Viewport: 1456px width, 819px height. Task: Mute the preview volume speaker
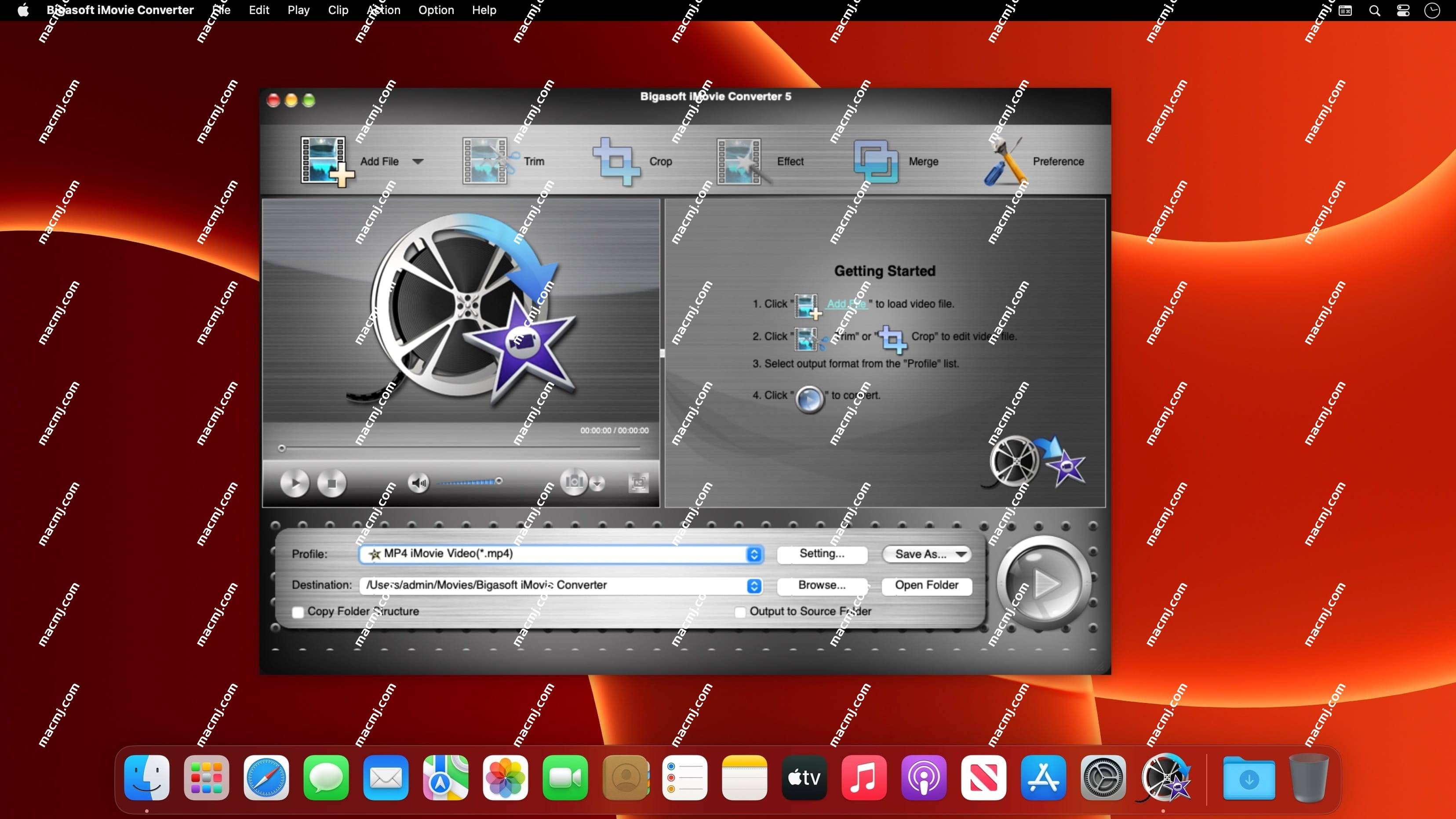tap(418, 483)
